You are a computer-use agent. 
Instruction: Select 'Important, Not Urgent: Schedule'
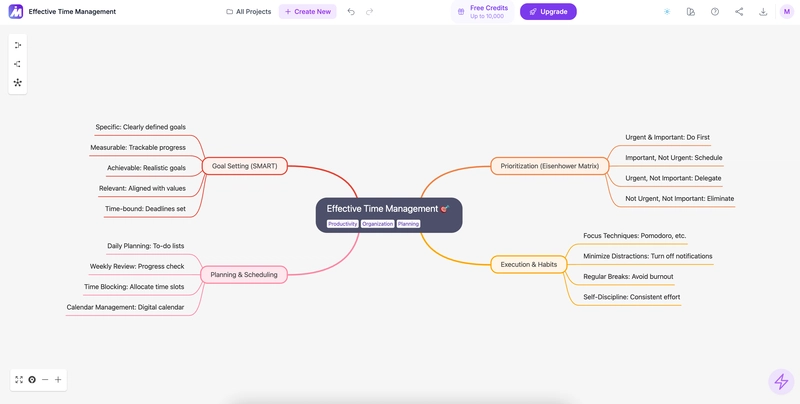674,158
